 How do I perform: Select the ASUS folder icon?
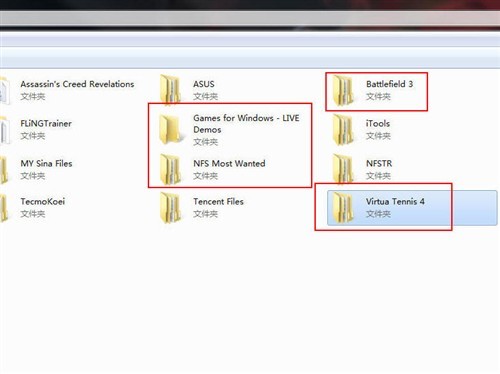(171, 89)
